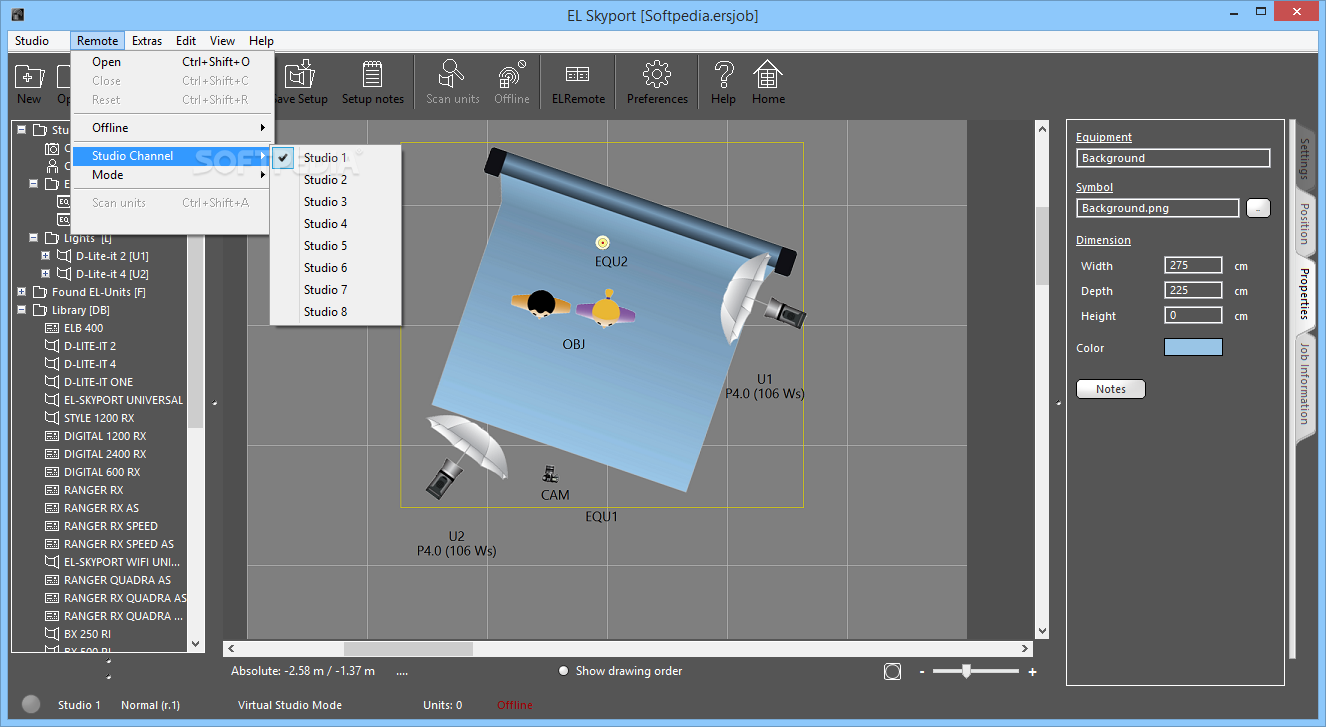Collapse Library [DB] tree node
Image resolution: width=1326 pixels, height=727 pixels.
coord(21,310)
